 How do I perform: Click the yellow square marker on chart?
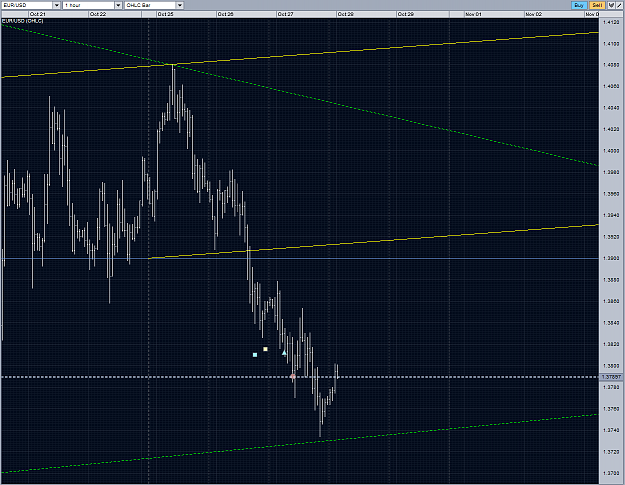[x=265, y=349]
